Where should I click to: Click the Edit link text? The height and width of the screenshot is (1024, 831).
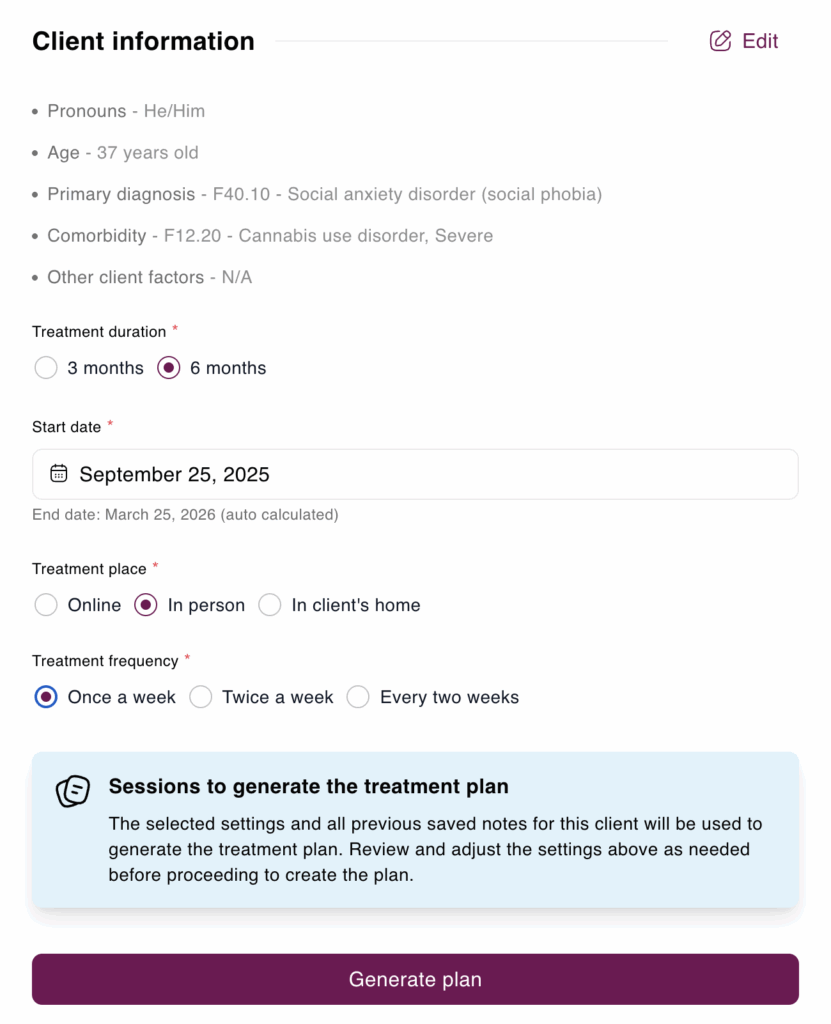(760, 41)
